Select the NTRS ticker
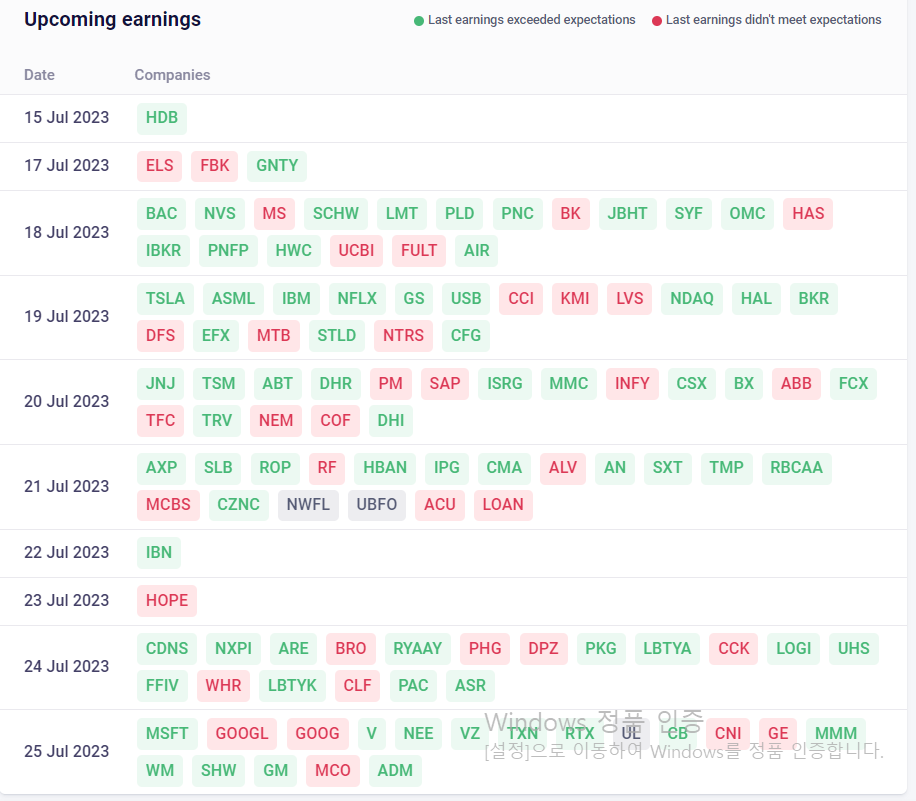The image size is (916, 801). click(x=403, y=335)
